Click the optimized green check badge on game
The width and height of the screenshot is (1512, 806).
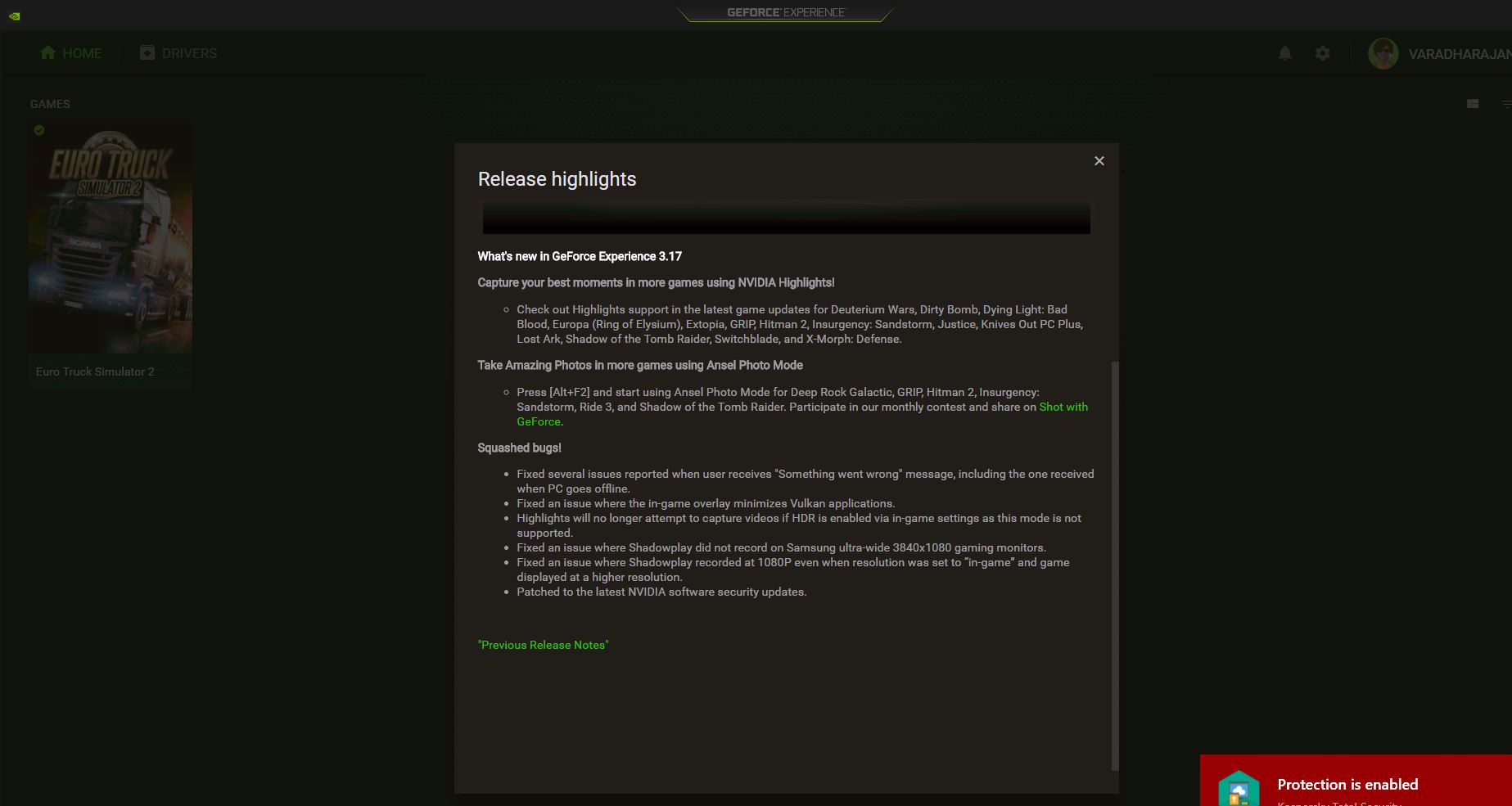39,130
